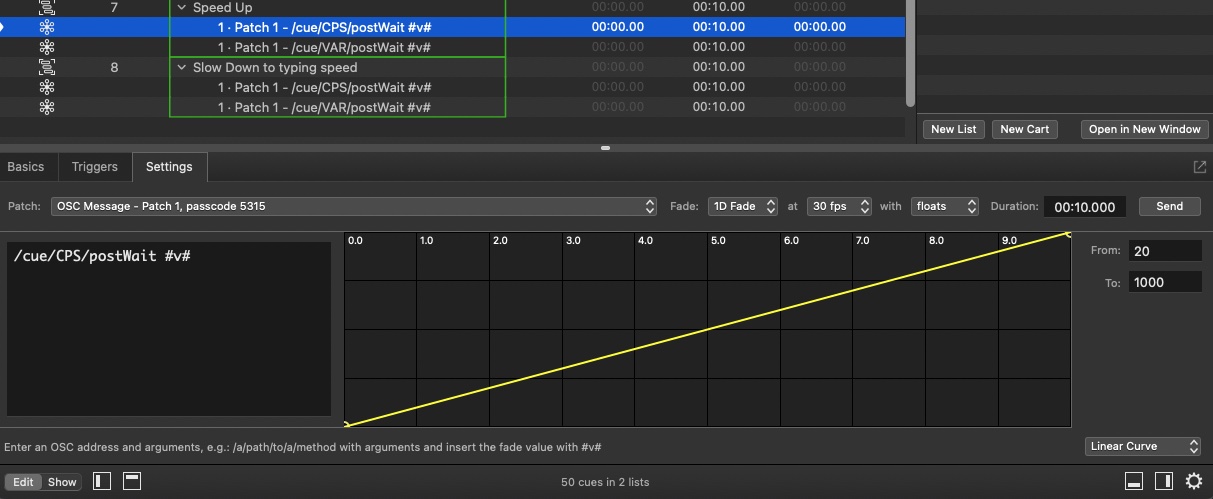Open the OSC Message patch dropdown

coord(355,206)
